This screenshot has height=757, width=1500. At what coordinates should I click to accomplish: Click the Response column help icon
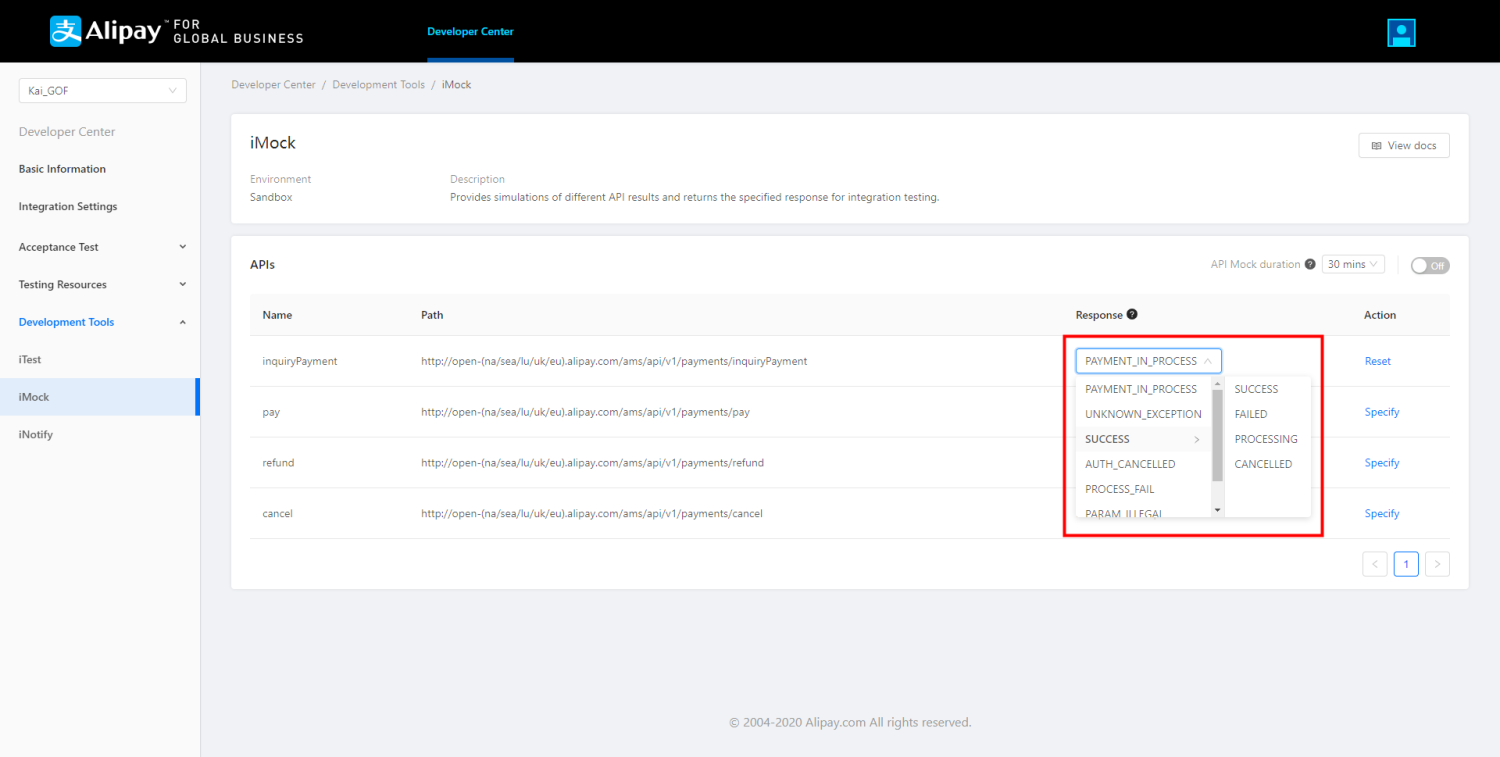[x=1132, y=314]
